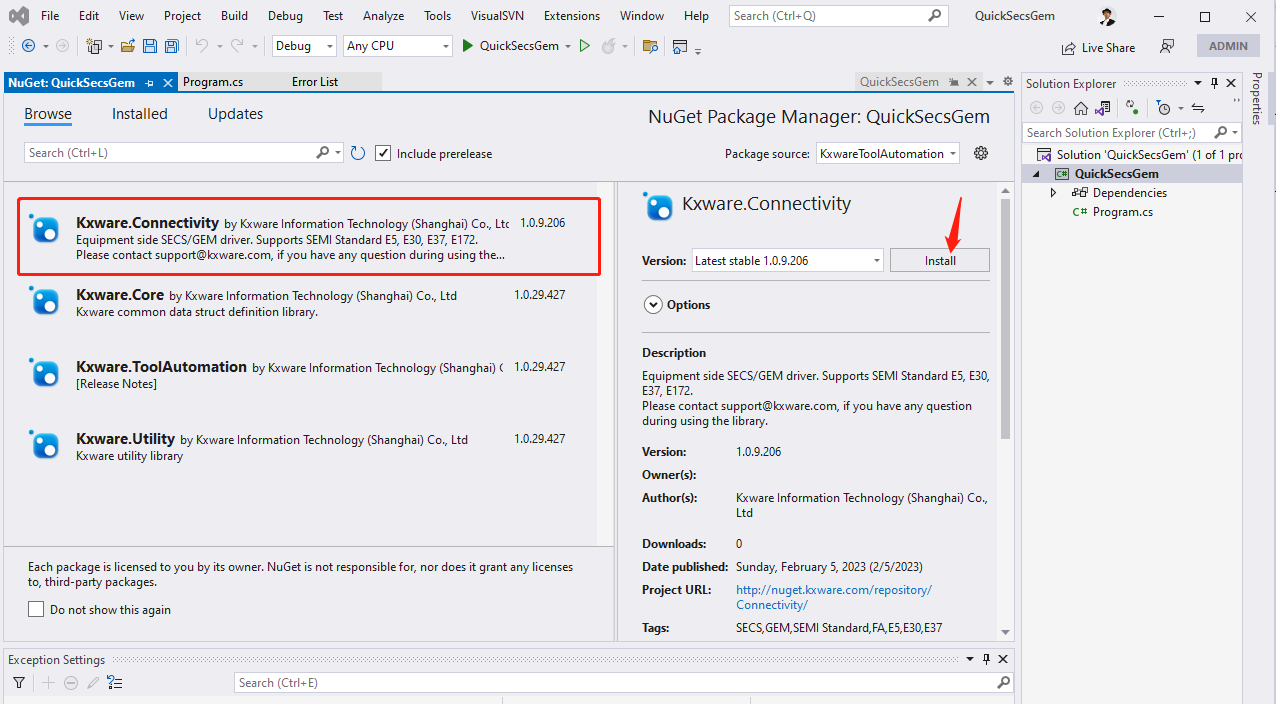1276x704 pixels.
Task: Click the filter funnel icon in Exception Settings
Action: (x=19, y=683)
